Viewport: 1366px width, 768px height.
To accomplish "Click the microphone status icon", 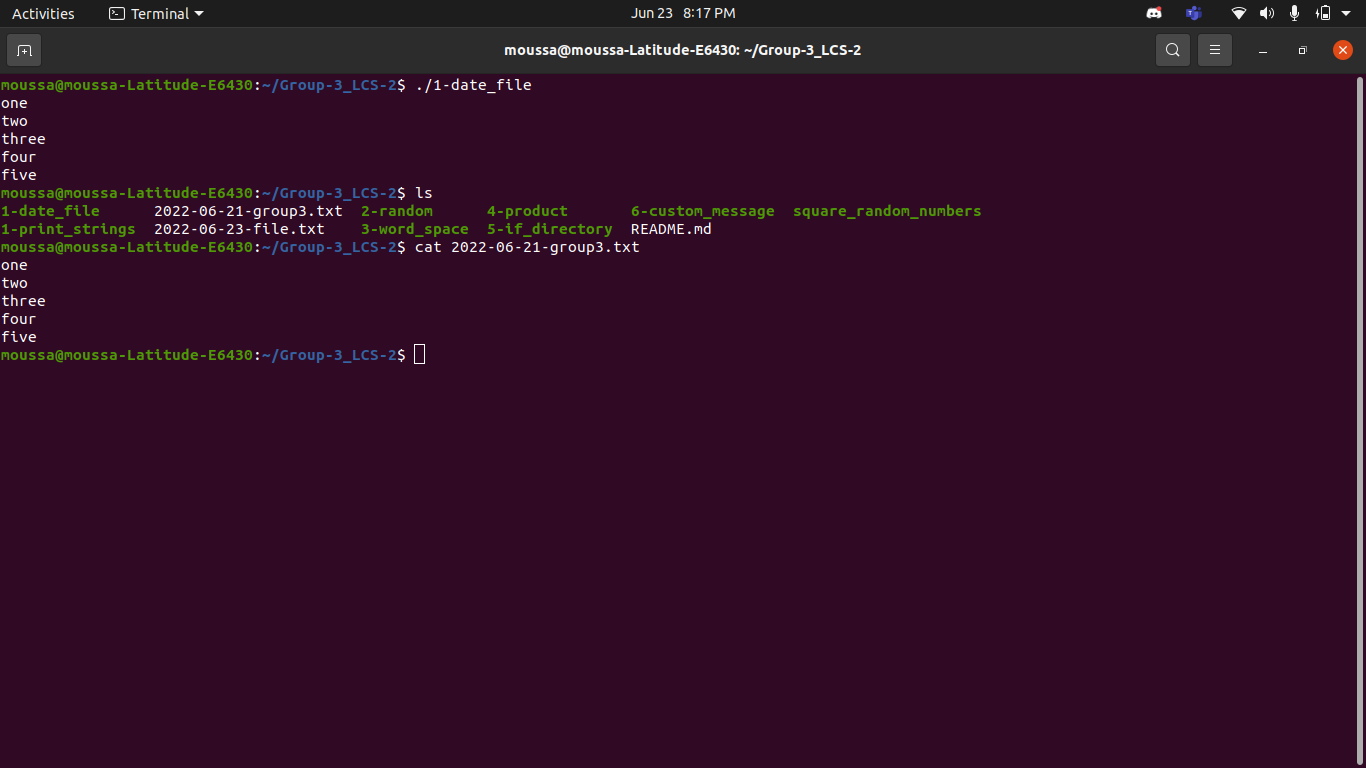I will tap(1294, 13).
